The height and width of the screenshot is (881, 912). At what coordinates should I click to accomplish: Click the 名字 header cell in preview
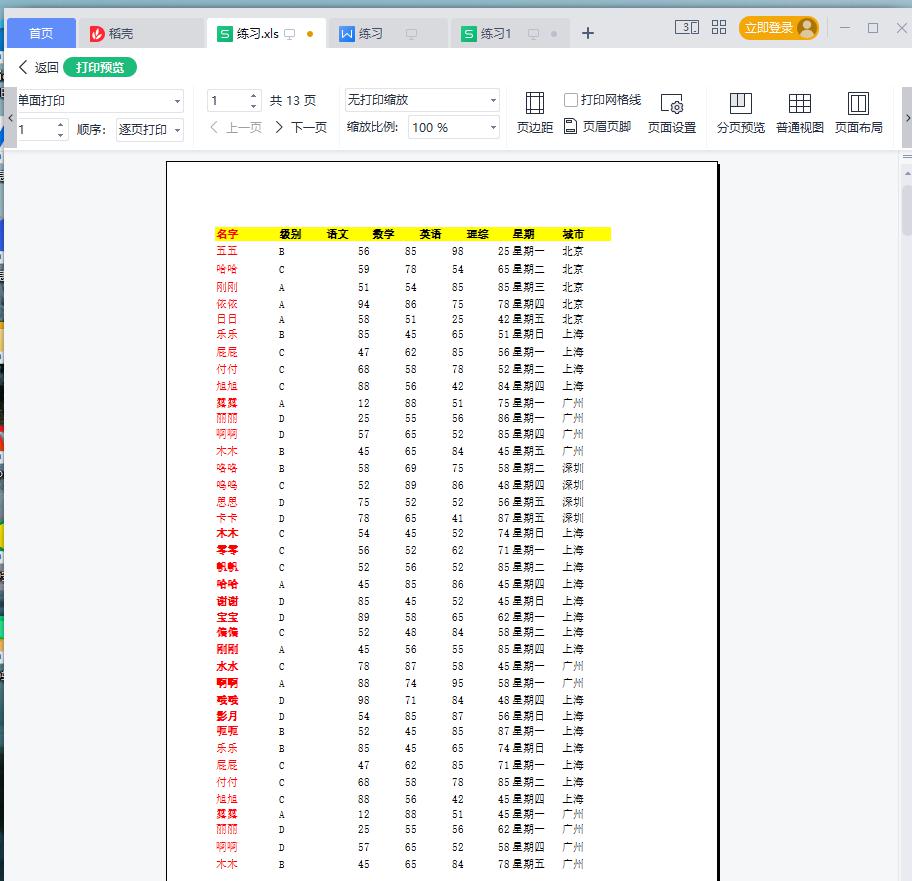(227, 234)
